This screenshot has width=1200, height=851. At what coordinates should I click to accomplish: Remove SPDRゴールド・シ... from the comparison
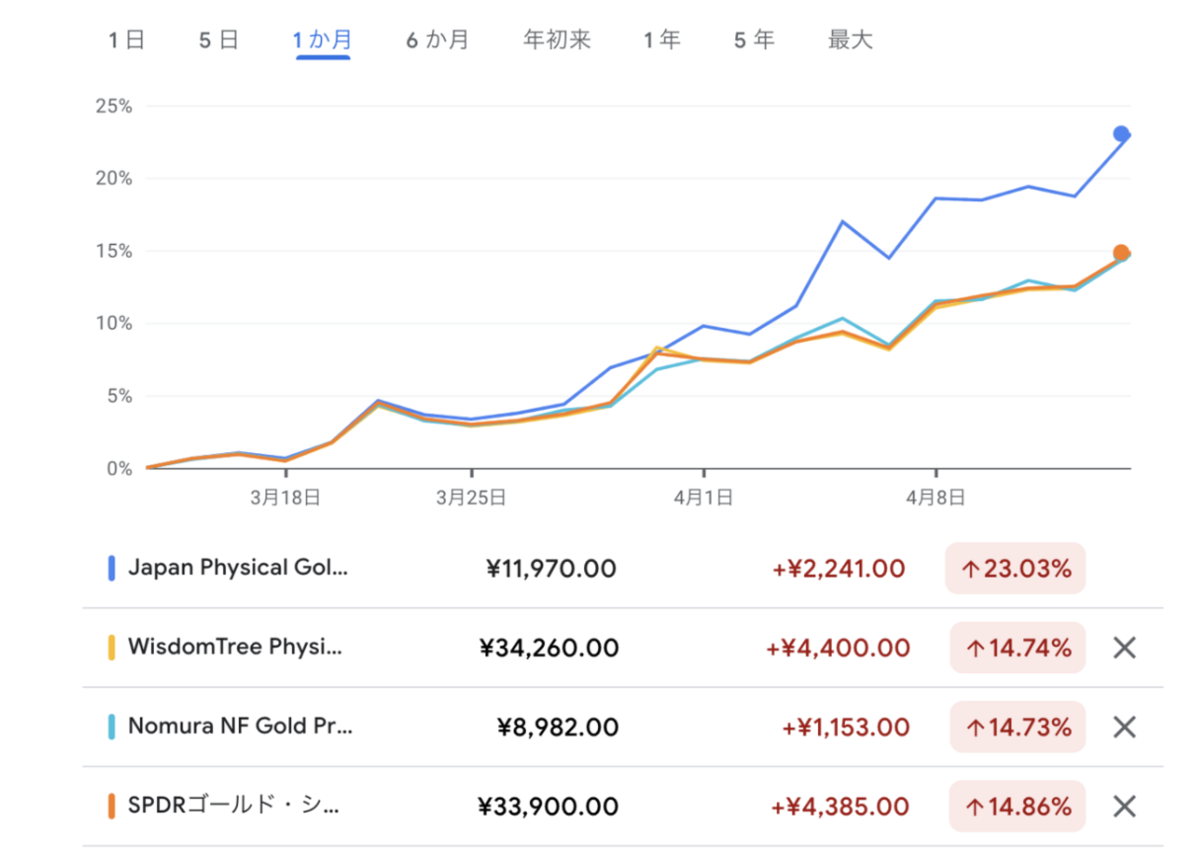tap(1123, 805)
